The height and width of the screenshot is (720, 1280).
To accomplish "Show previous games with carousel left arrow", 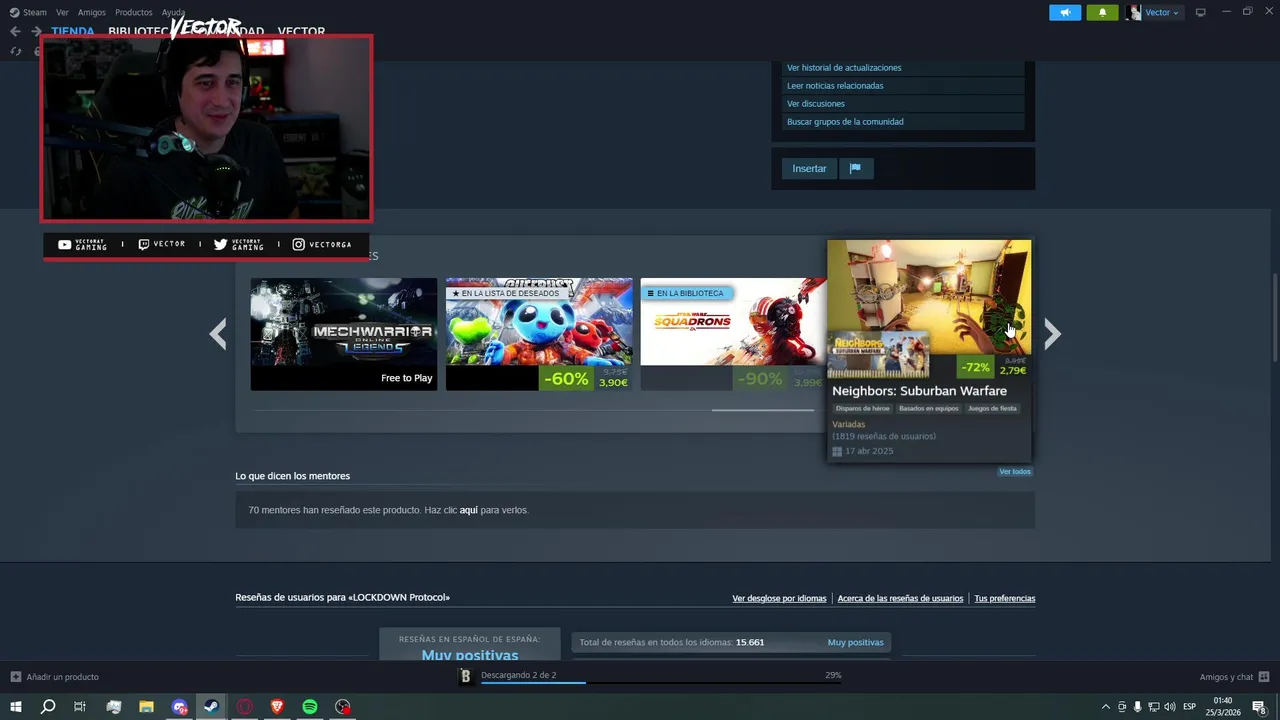I will coord(218,334).
